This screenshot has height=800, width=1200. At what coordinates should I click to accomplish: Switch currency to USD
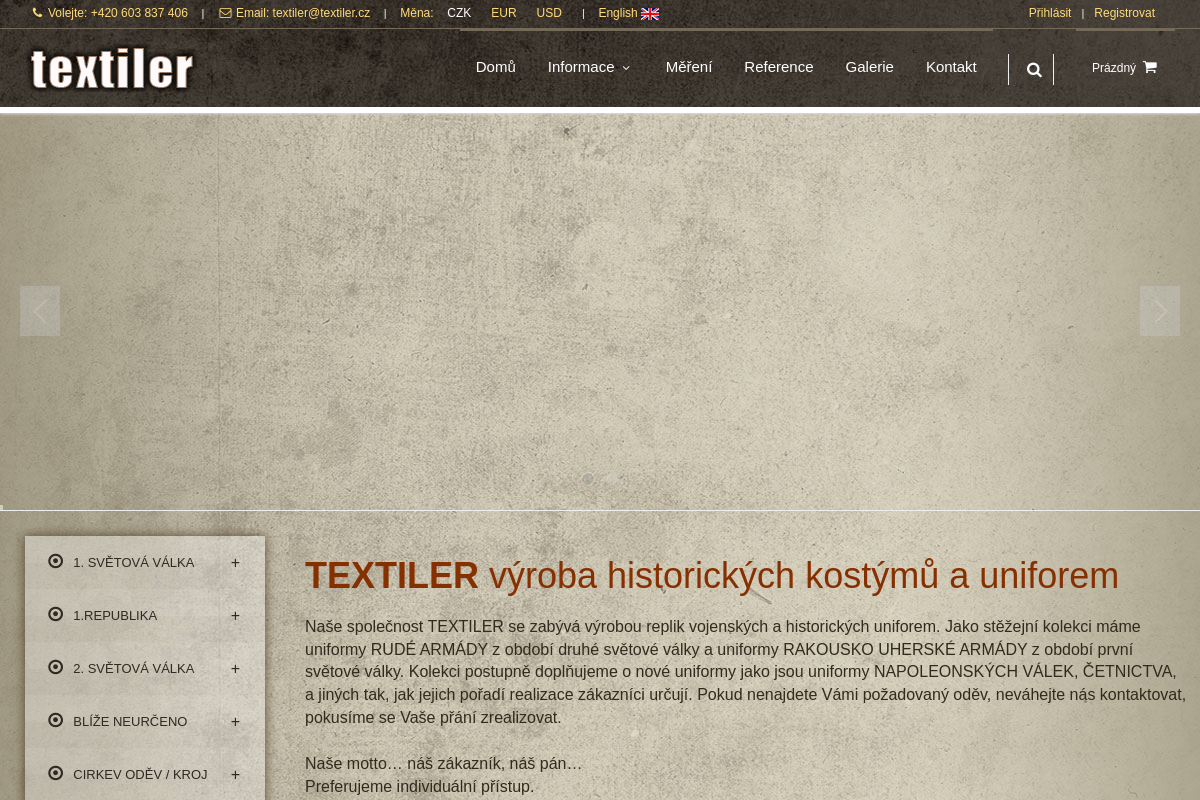point(548,13)
